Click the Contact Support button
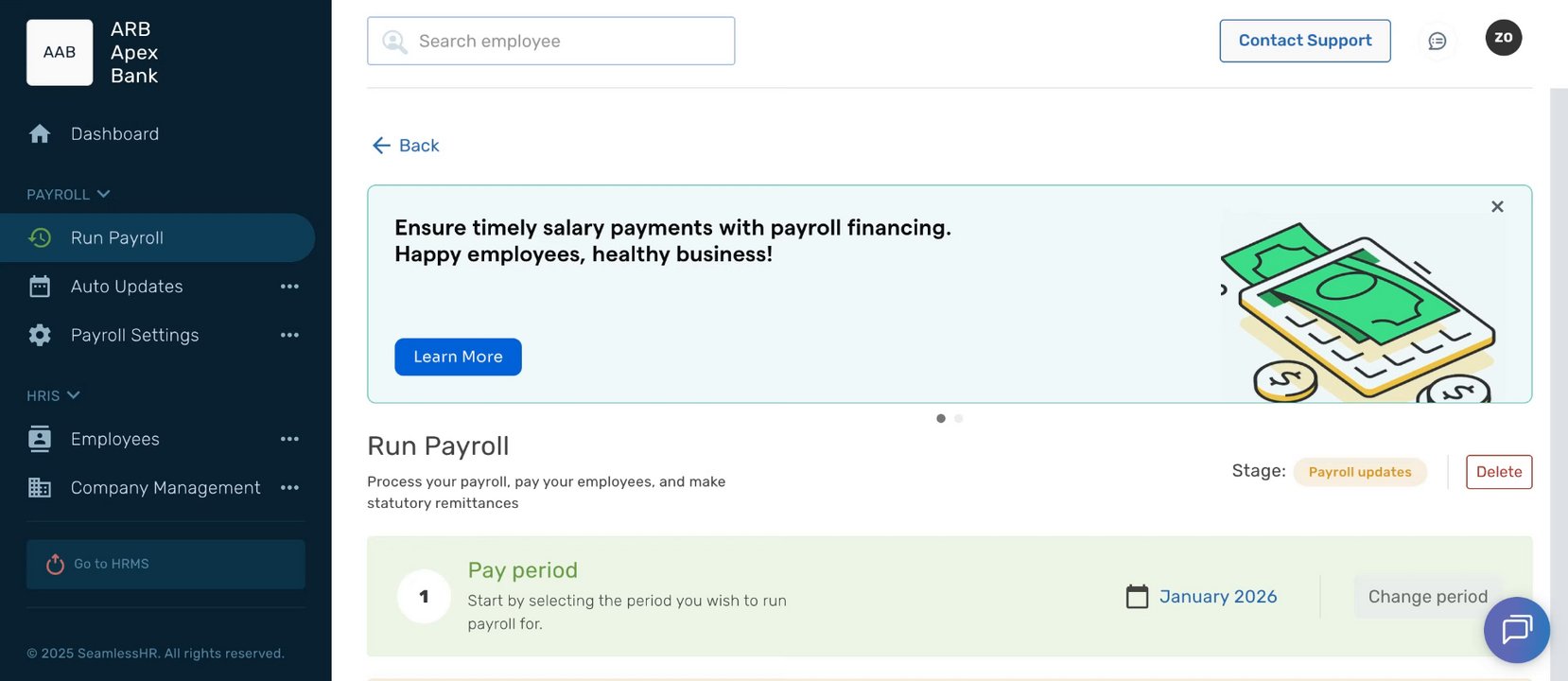Image resolution: width=1568 pixels, height=681 pixels. click(1304, 41)
